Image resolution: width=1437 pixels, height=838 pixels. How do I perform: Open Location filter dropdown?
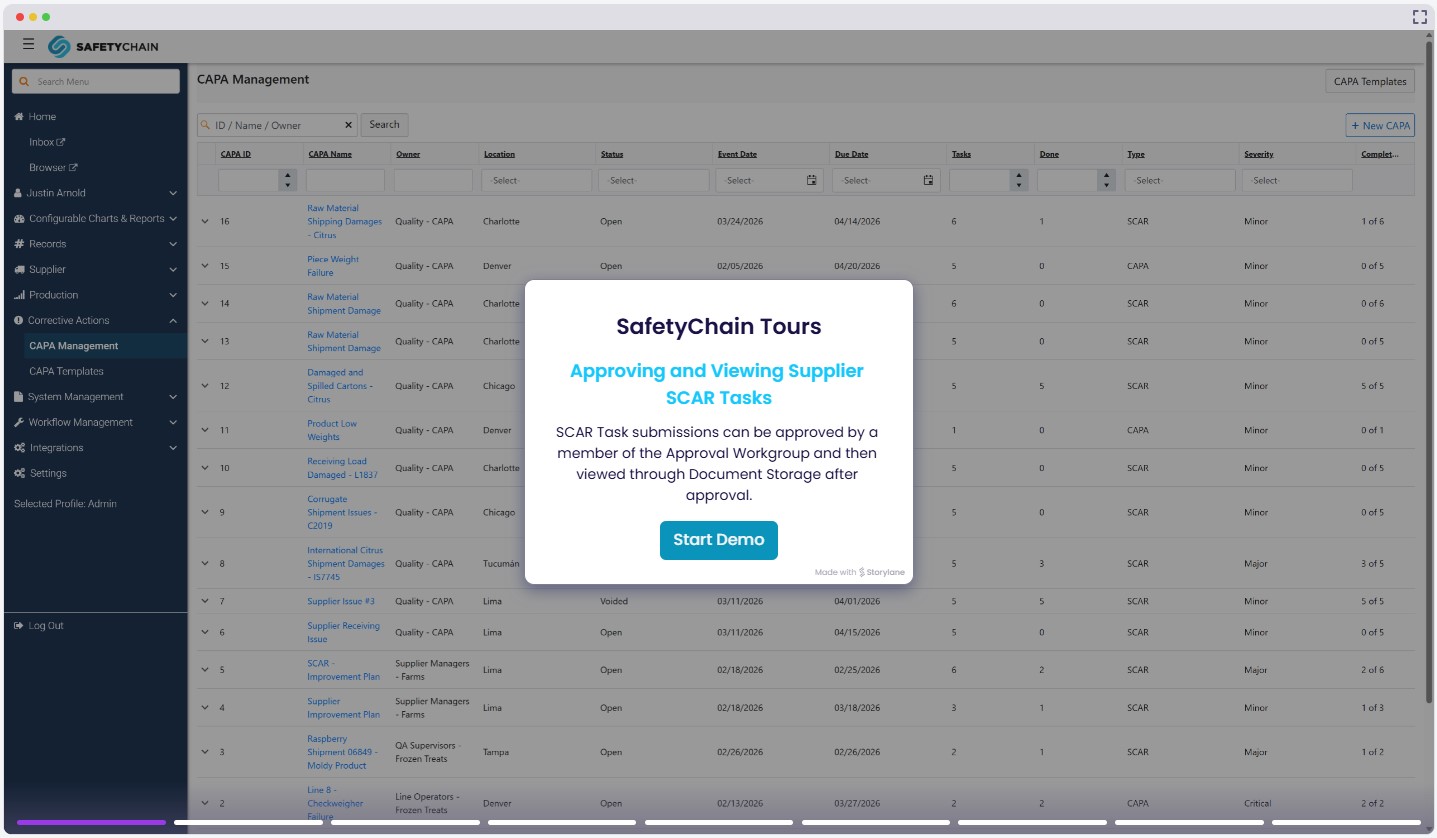[537, 180]
